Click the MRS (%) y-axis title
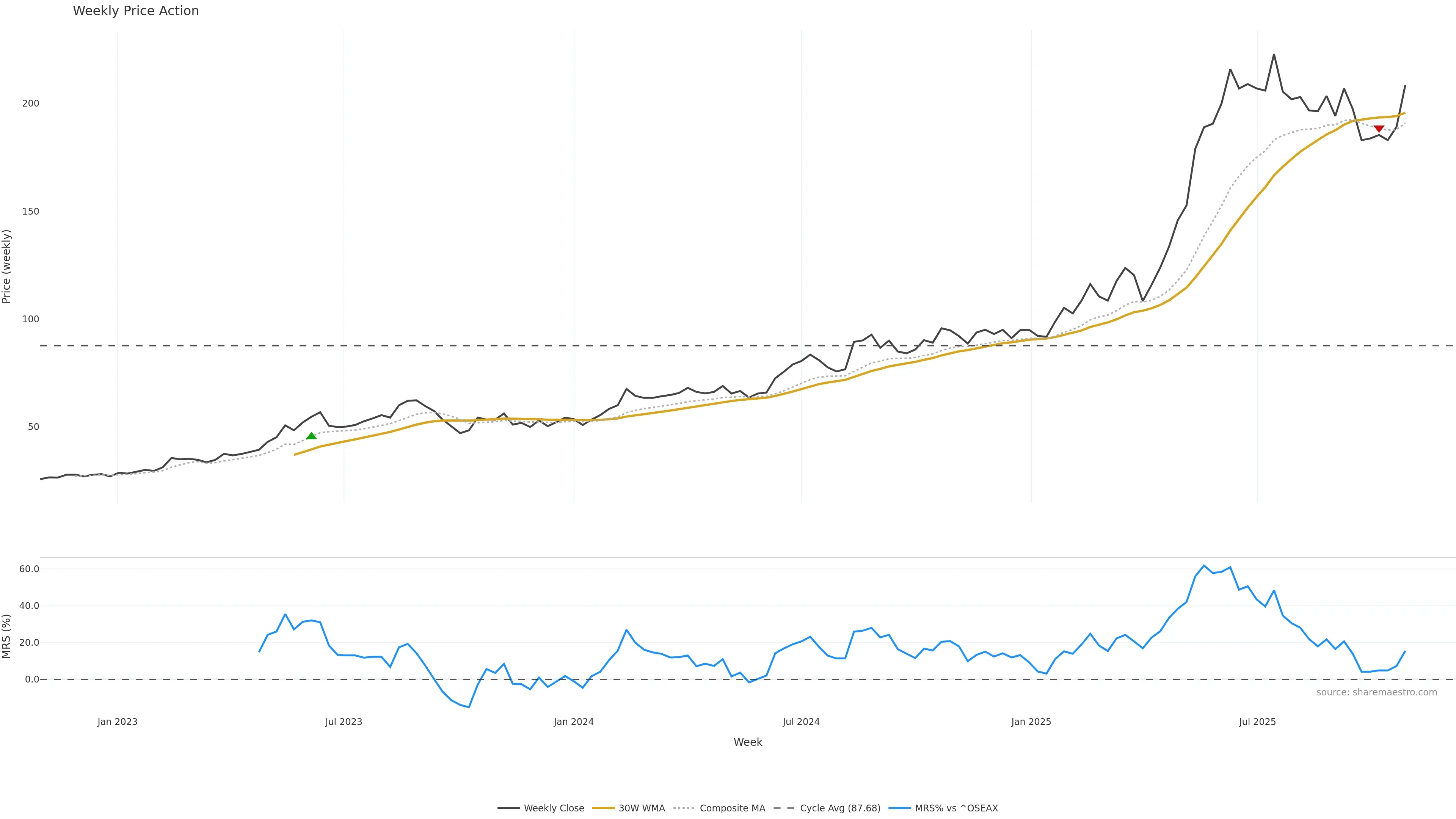1456x819 pixels. tap(7, 636)
